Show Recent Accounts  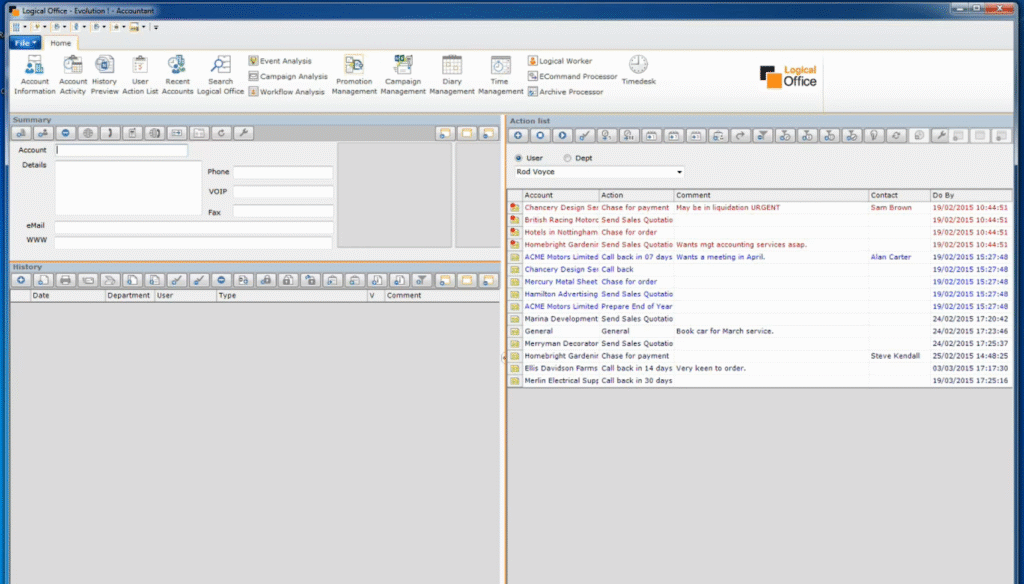177,75
